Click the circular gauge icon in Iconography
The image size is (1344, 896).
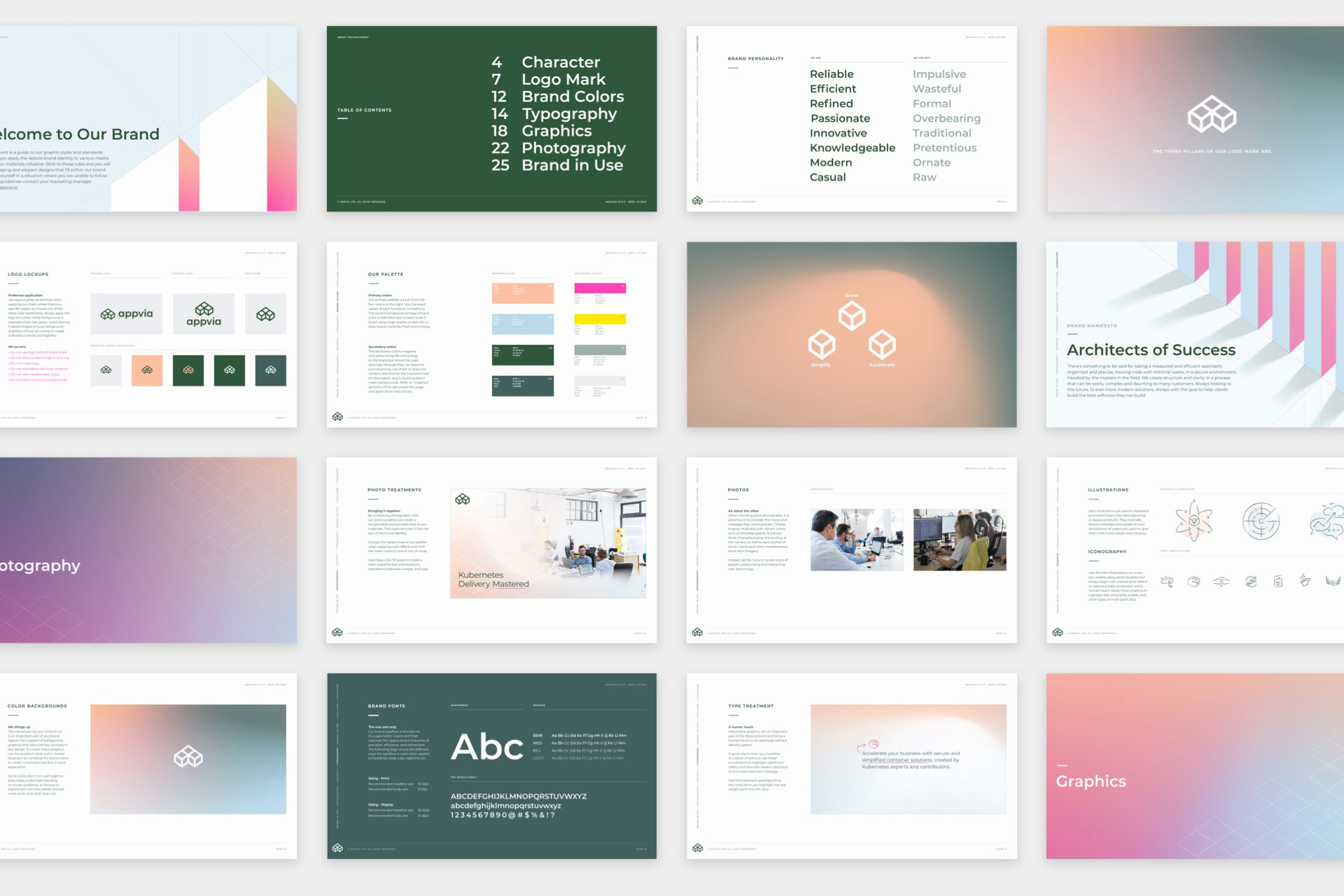click(x=1194, y=581)
